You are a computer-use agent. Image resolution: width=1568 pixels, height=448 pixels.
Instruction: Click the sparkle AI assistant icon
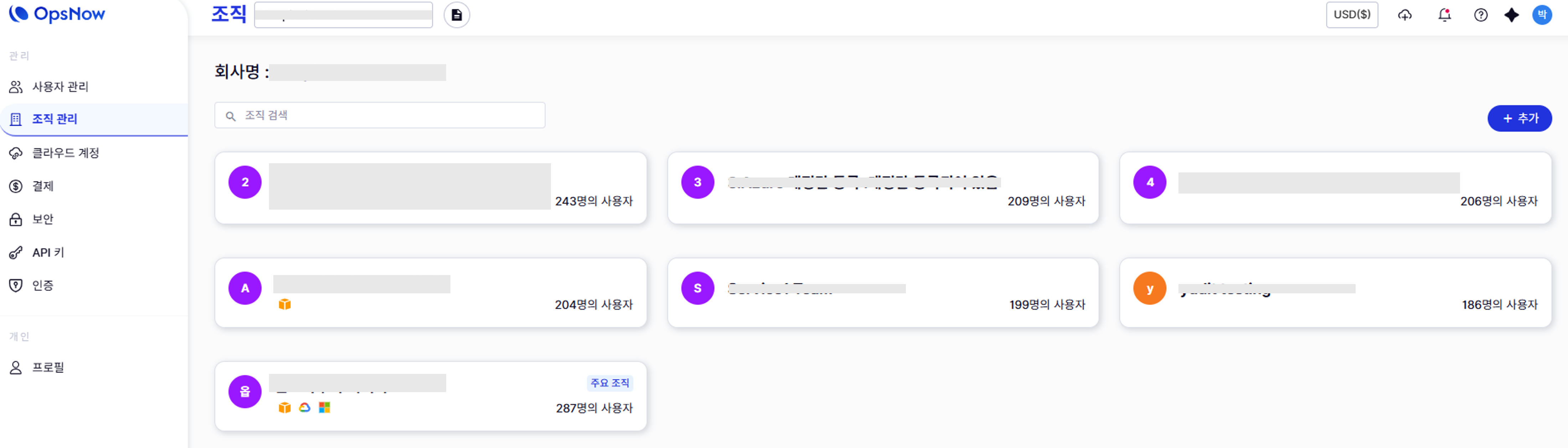(1511, 15)
